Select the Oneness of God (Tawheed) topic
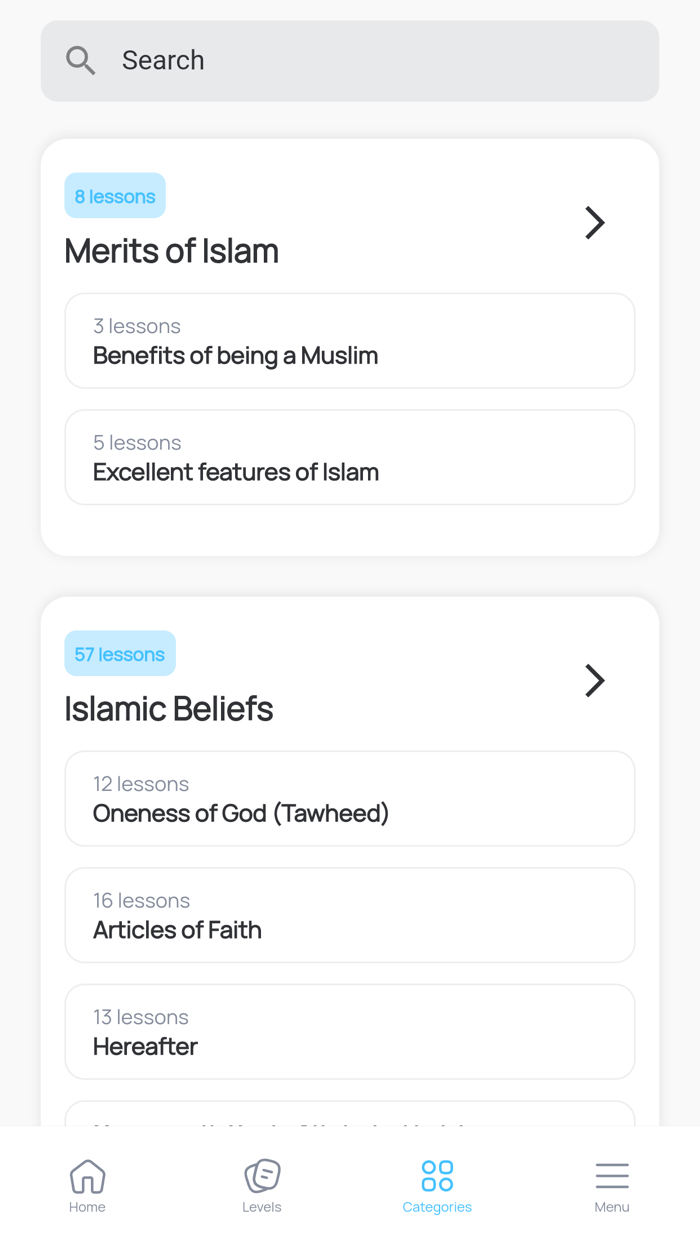Screen dimensions: 700x1244 pyautogui.click(x=349, y=798)
